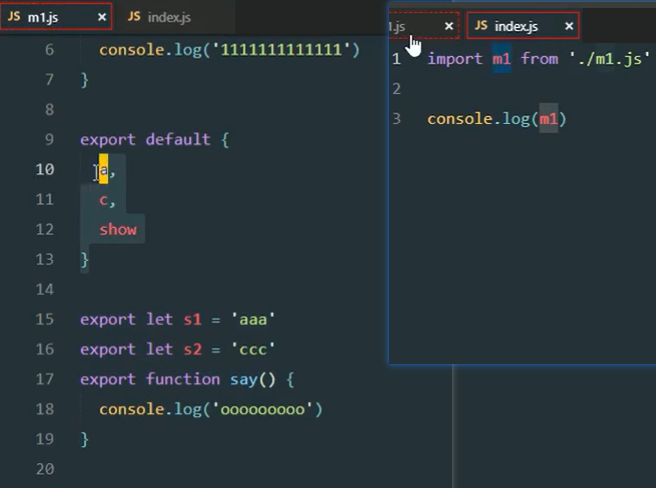The image size is (656, 488).
Task: Click line number 15 in the gutter
Action: click(x=45, y=319)
